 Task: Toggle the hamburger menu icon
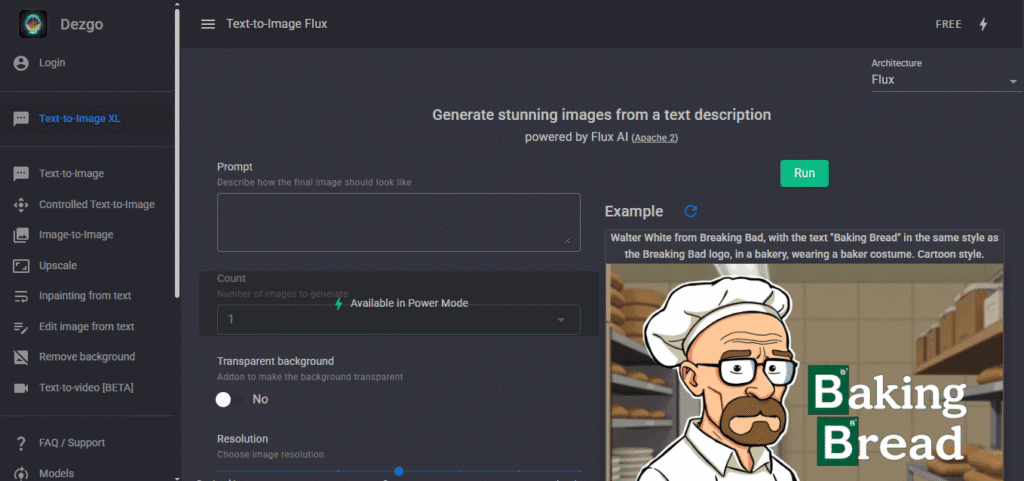click(208, 24)
